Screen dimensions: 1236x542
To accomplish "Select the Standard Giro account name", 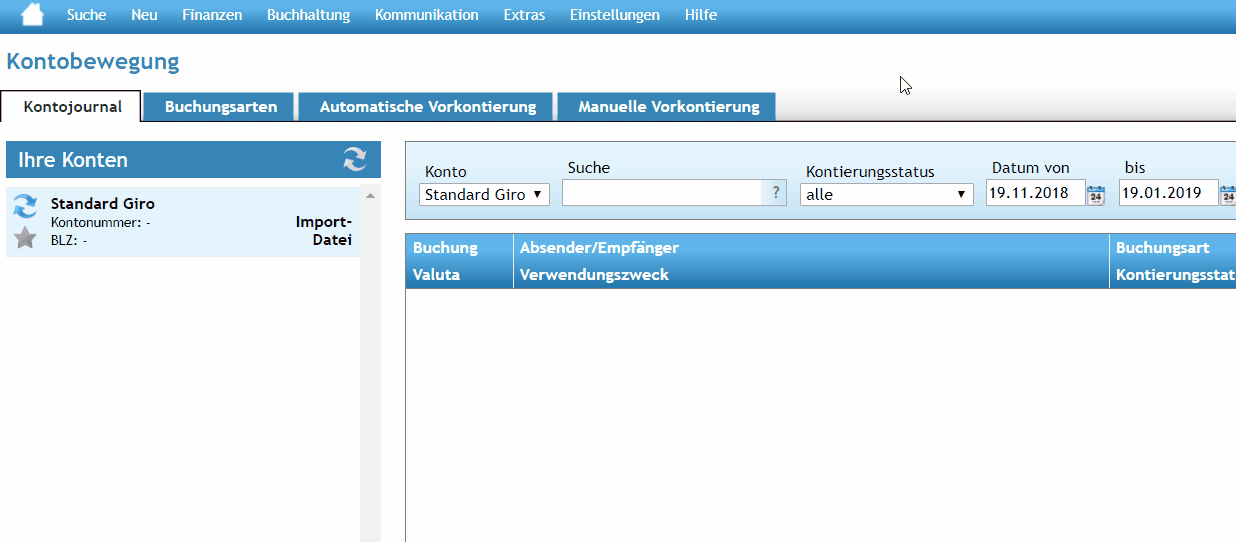I will [103, 204].
